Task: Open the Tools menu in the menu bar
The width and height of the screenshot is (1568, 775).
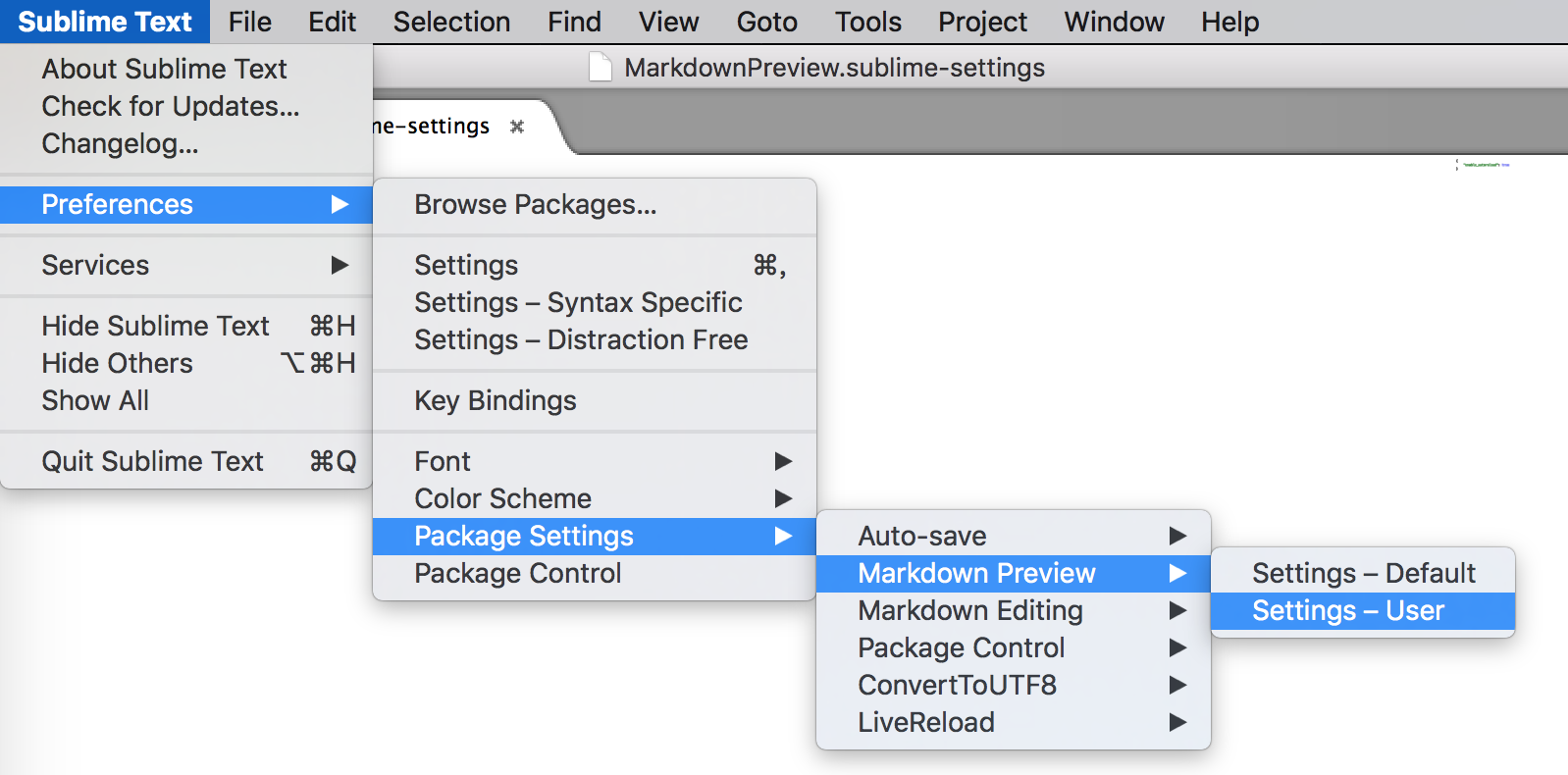Action: tap(867, 22)
